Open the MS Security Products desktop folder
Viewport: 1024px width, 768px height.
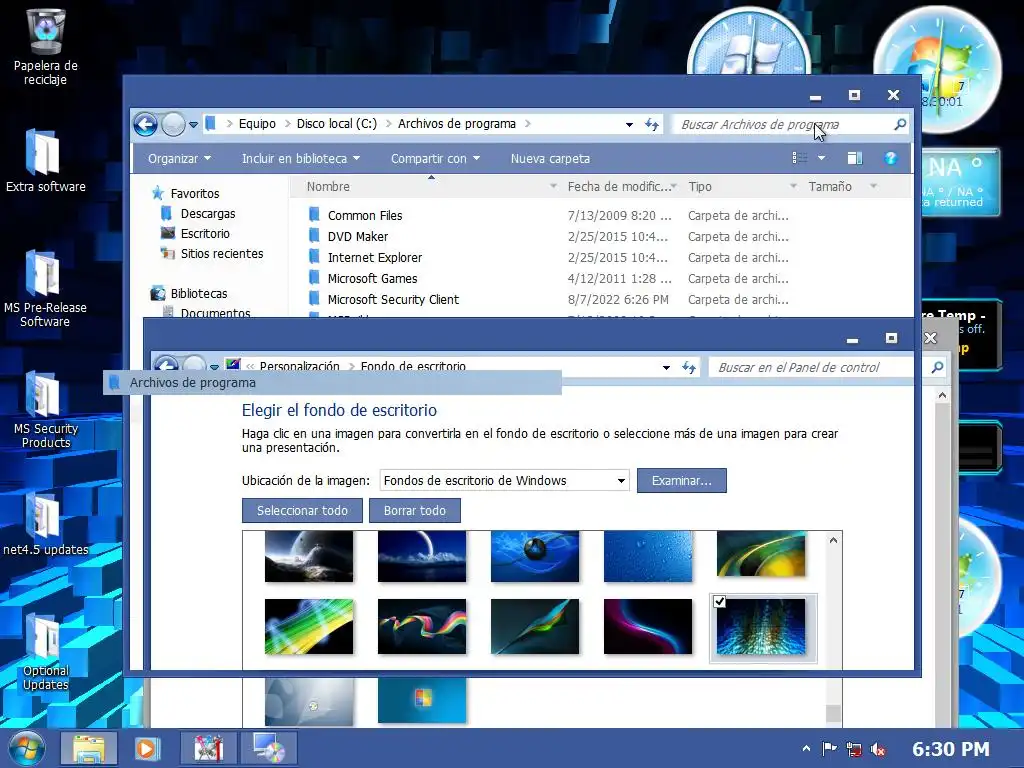tap(44, 409)
